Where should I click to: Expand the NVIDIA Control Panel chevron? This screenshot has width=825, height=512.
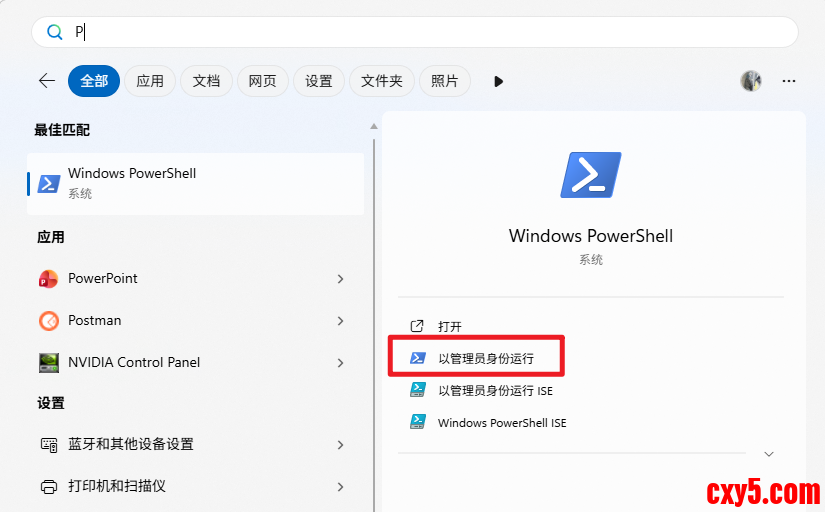pos(340,363)
